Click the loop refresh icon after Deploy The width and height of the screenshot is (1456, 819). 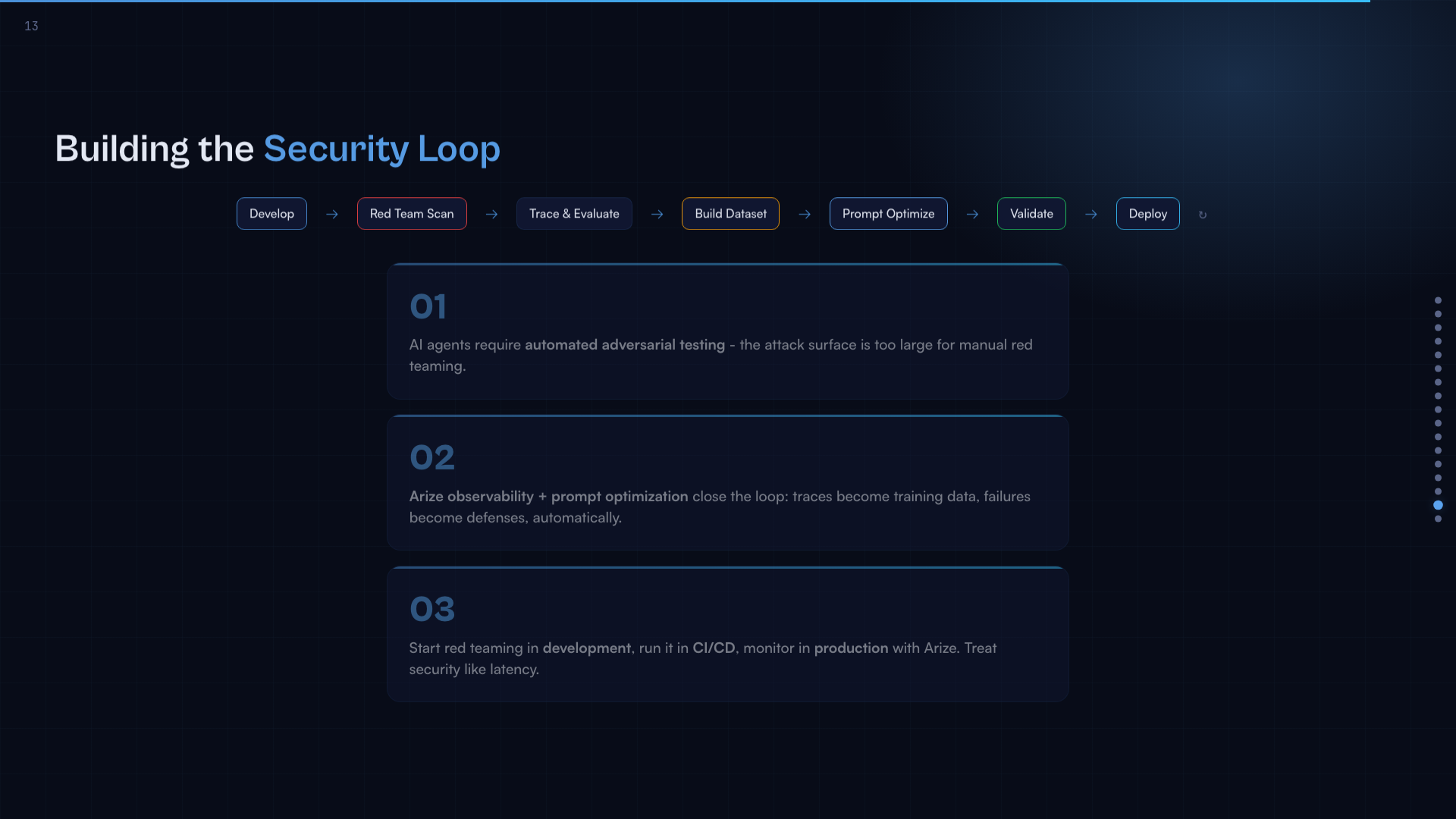[x=1203, y=215]
